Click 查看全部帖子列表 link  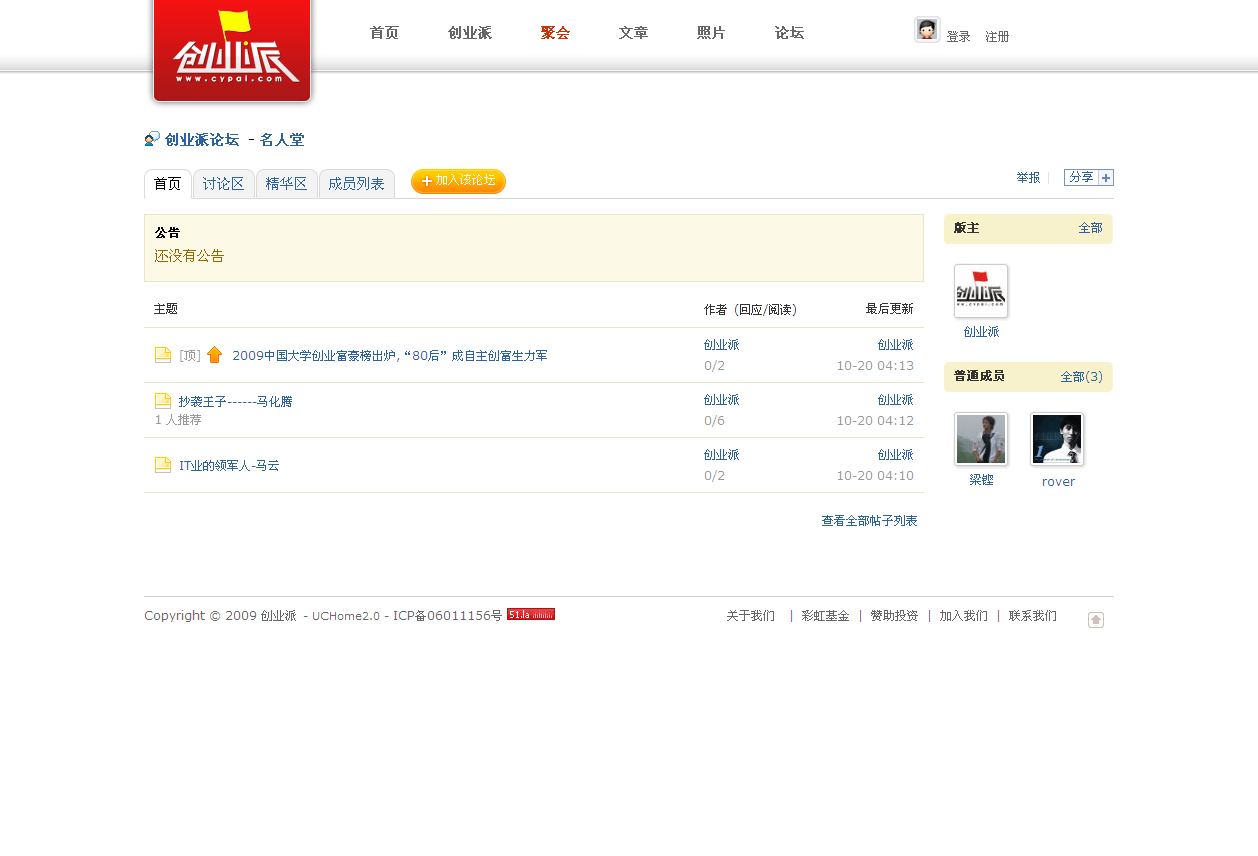869,521
